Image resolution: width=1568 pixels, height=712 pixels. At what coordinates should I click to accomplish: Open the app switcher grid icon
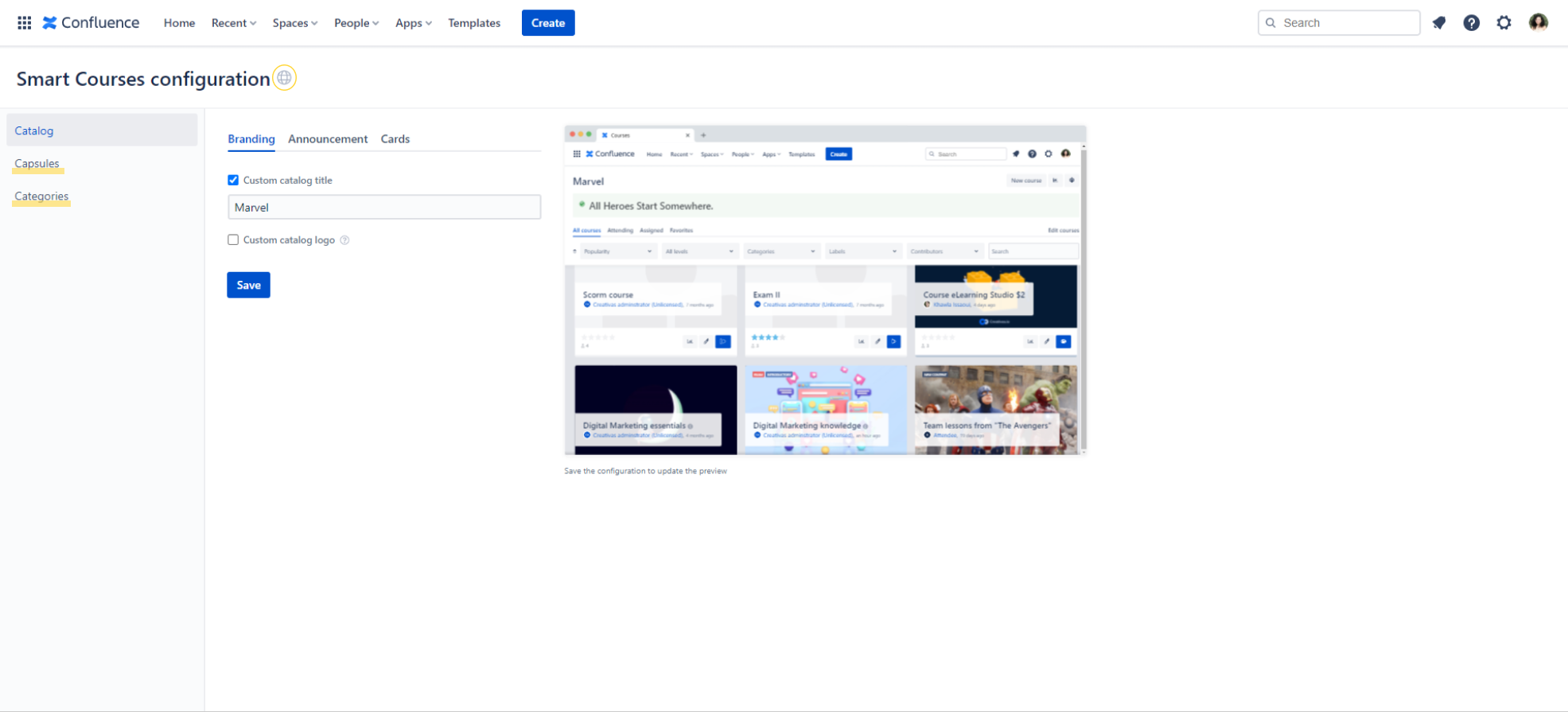click(25, 23)
